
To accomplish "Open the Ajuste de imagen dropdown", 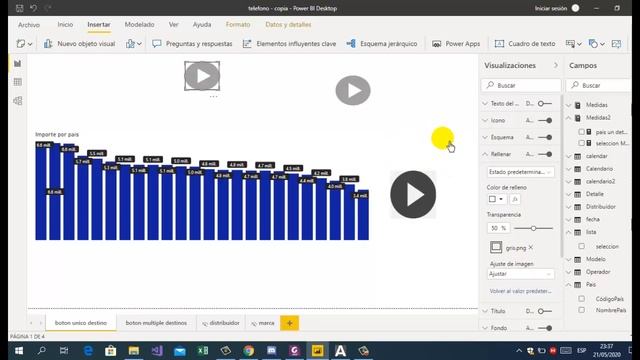I will (x=520, y=274).
